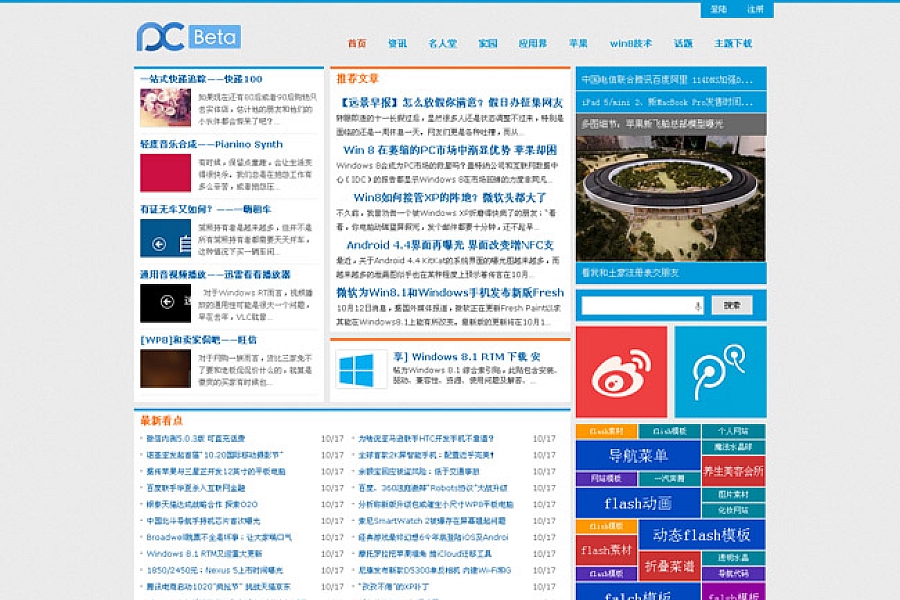Viewport: 900px width, 600px height.
Task: Click the Apple spaceship campus model photo
Action: point(670,199)
